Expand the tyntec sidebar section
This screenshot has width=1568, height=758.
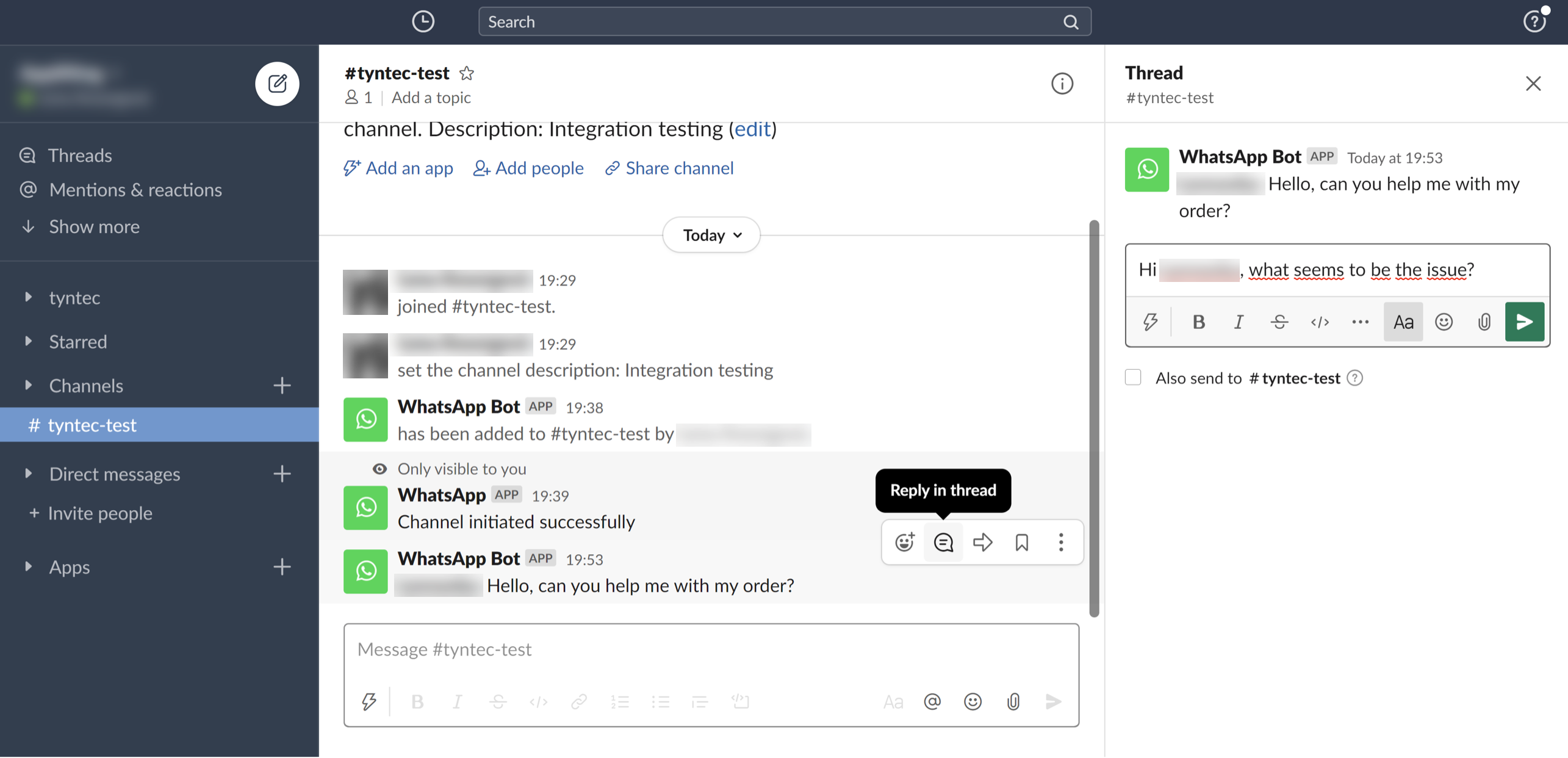coord(28,297)
